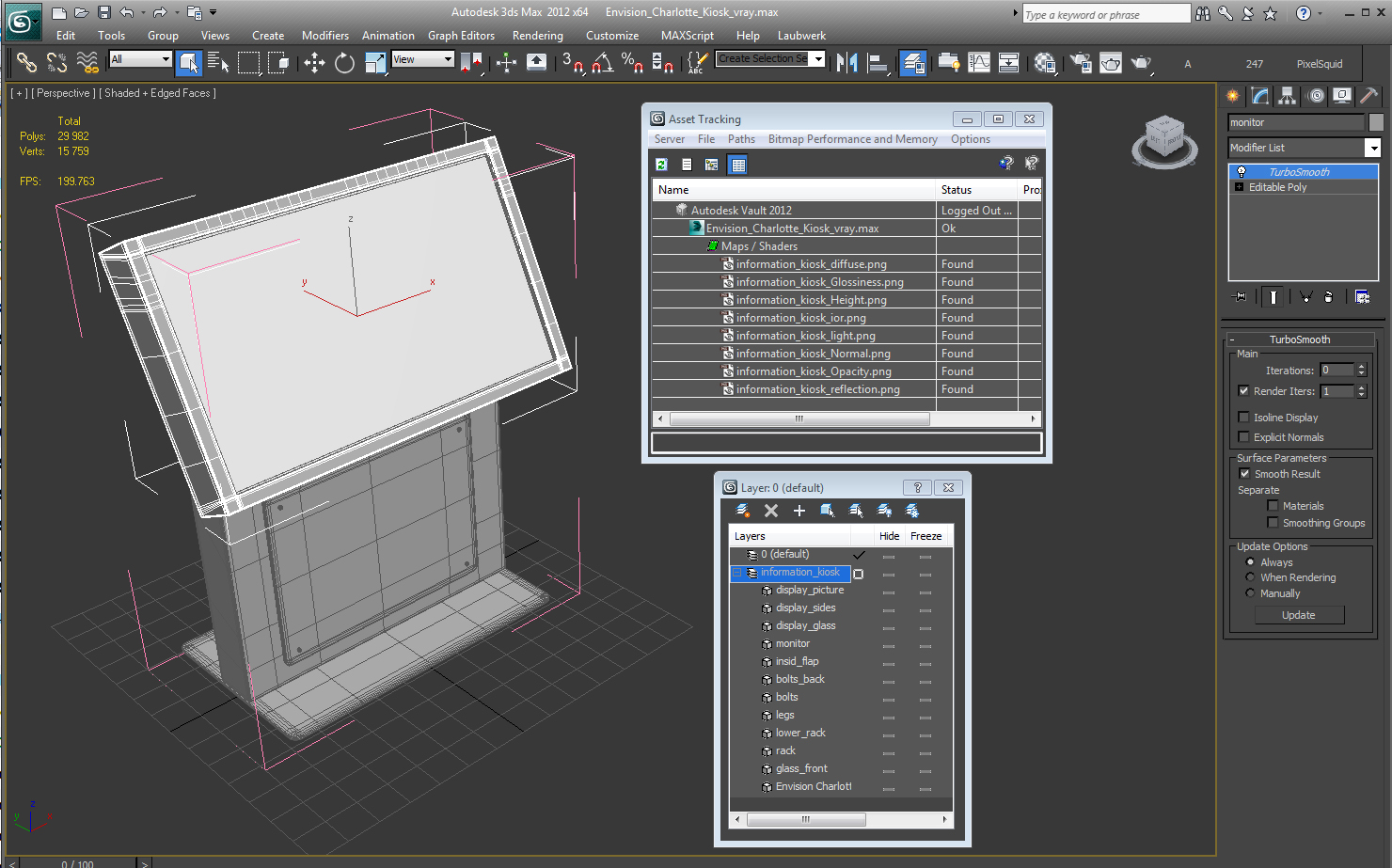1392x868 pixels.
Task: Select the Always update option
Action: [x=1250, y=562]
